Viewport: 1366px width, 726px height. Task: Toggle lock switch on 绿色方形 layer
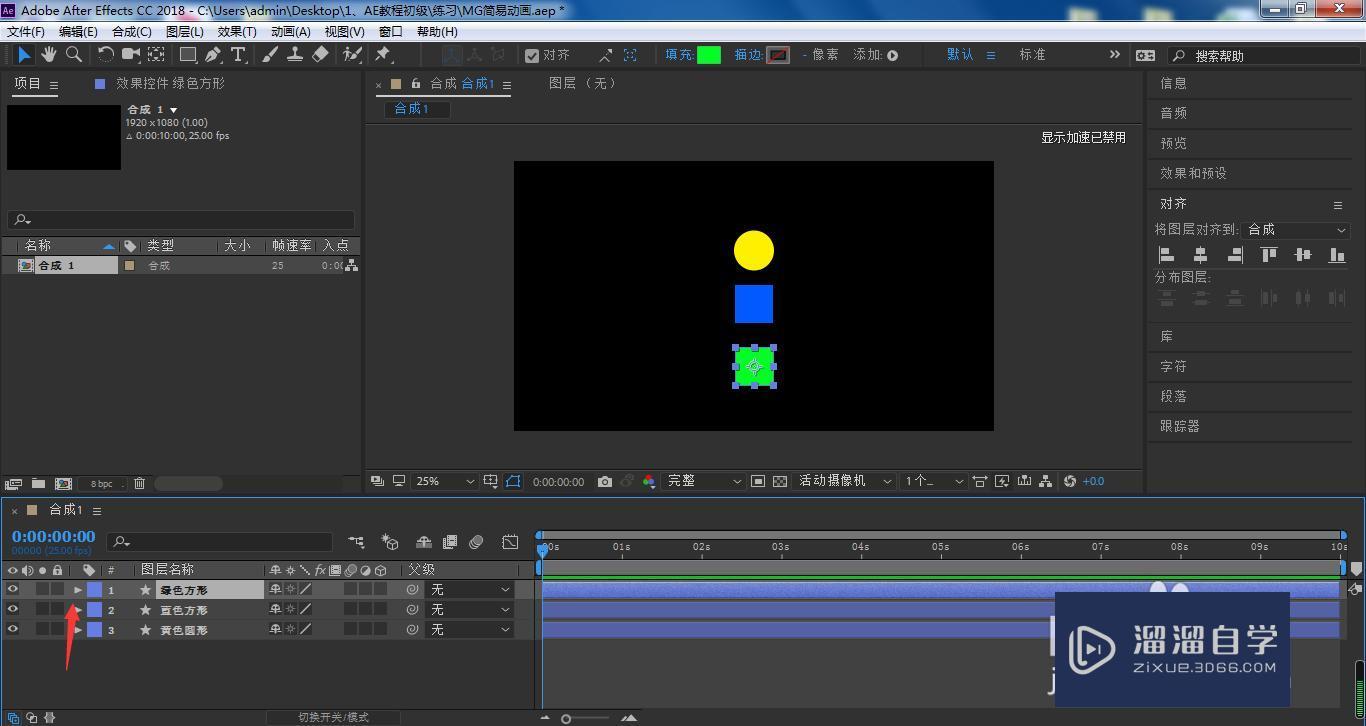pyautogui.click(x=58, y=590)
